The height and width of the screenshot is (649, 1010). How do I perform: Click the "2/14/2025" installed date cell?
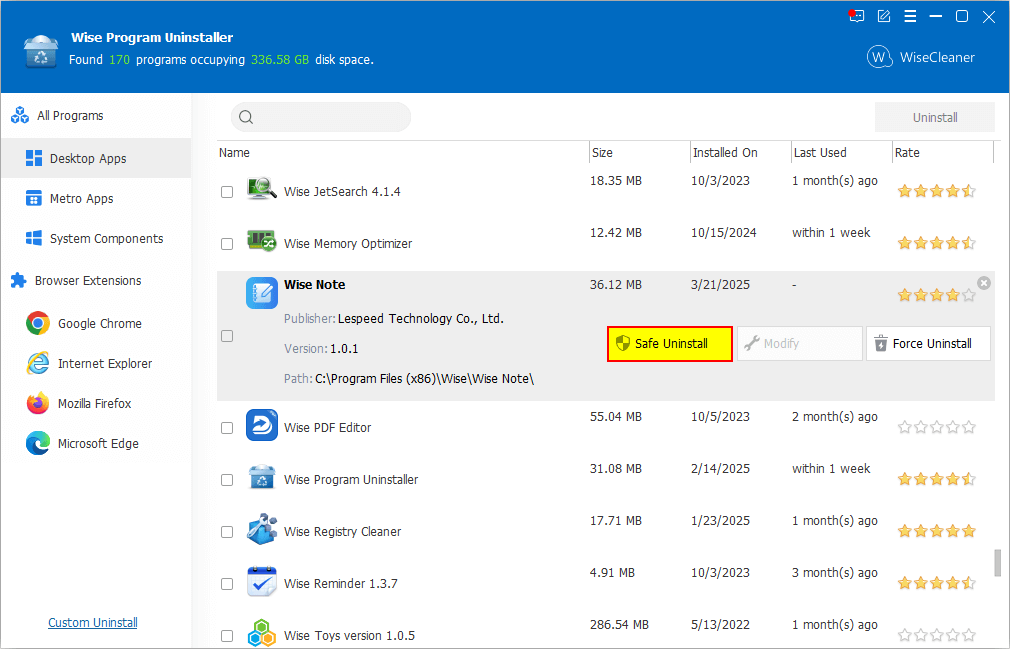[720, 469]
